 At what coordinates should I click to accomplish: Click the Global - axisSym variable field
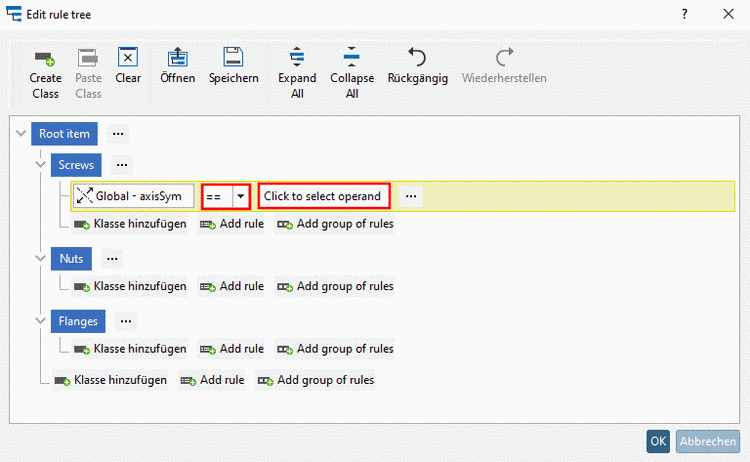pyautogui.click(x=134, y=196)
